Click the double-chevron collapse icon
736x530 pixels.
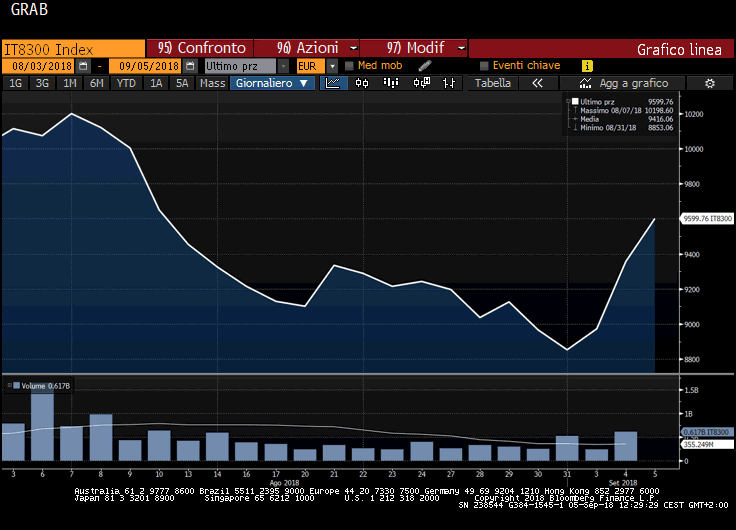point(537,84)
